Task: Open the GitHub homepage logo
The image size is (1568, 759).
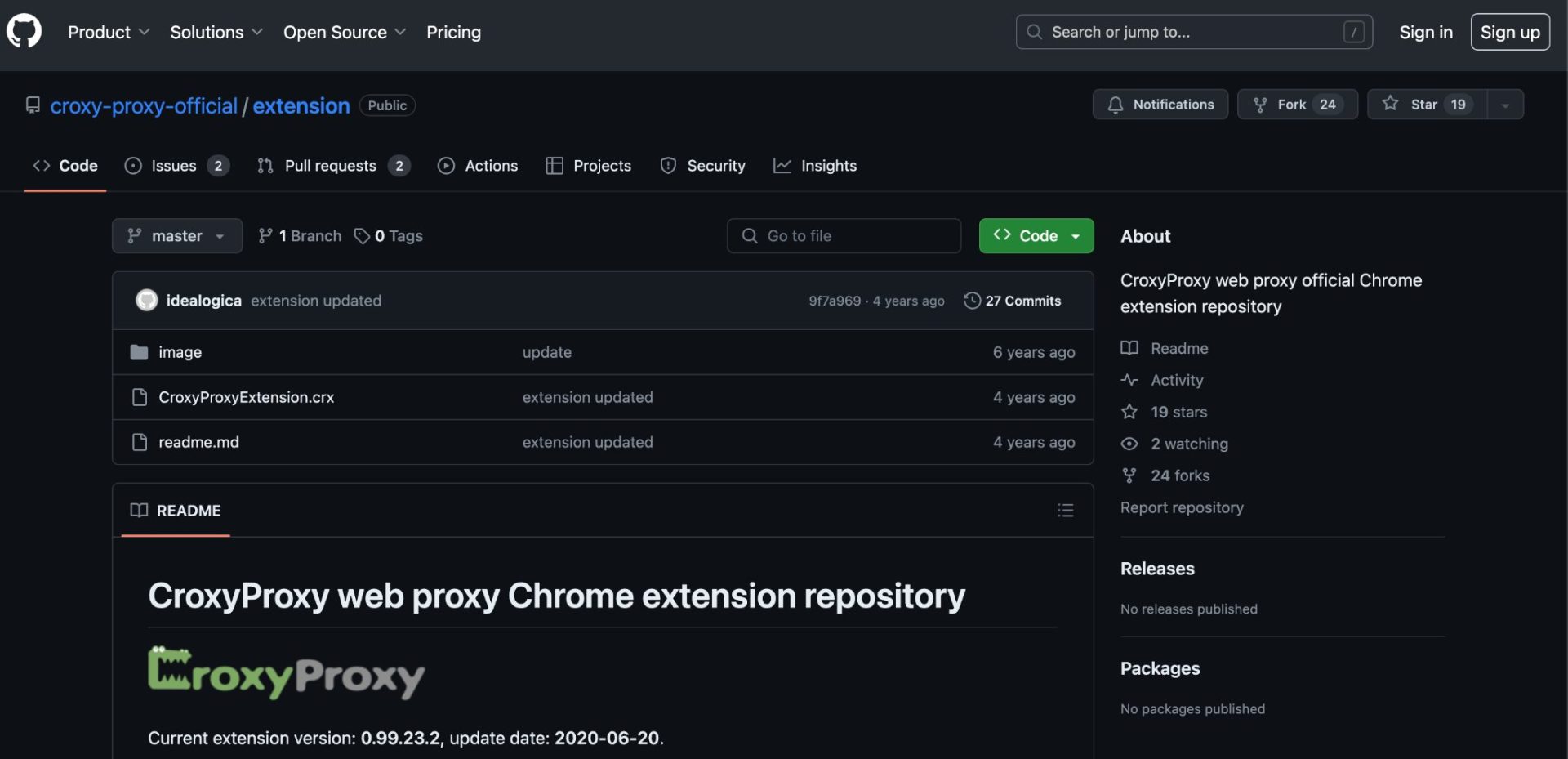Action: tap(24, 32)
